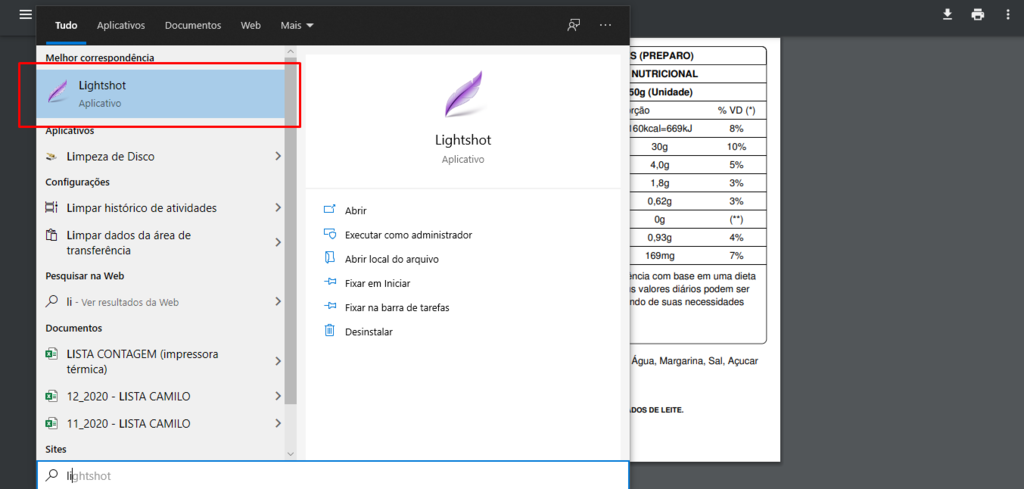Screen dimensions: 1024x489
Task: Click the results list scrollbar up arrow
Action: click(x=291, y=50)
